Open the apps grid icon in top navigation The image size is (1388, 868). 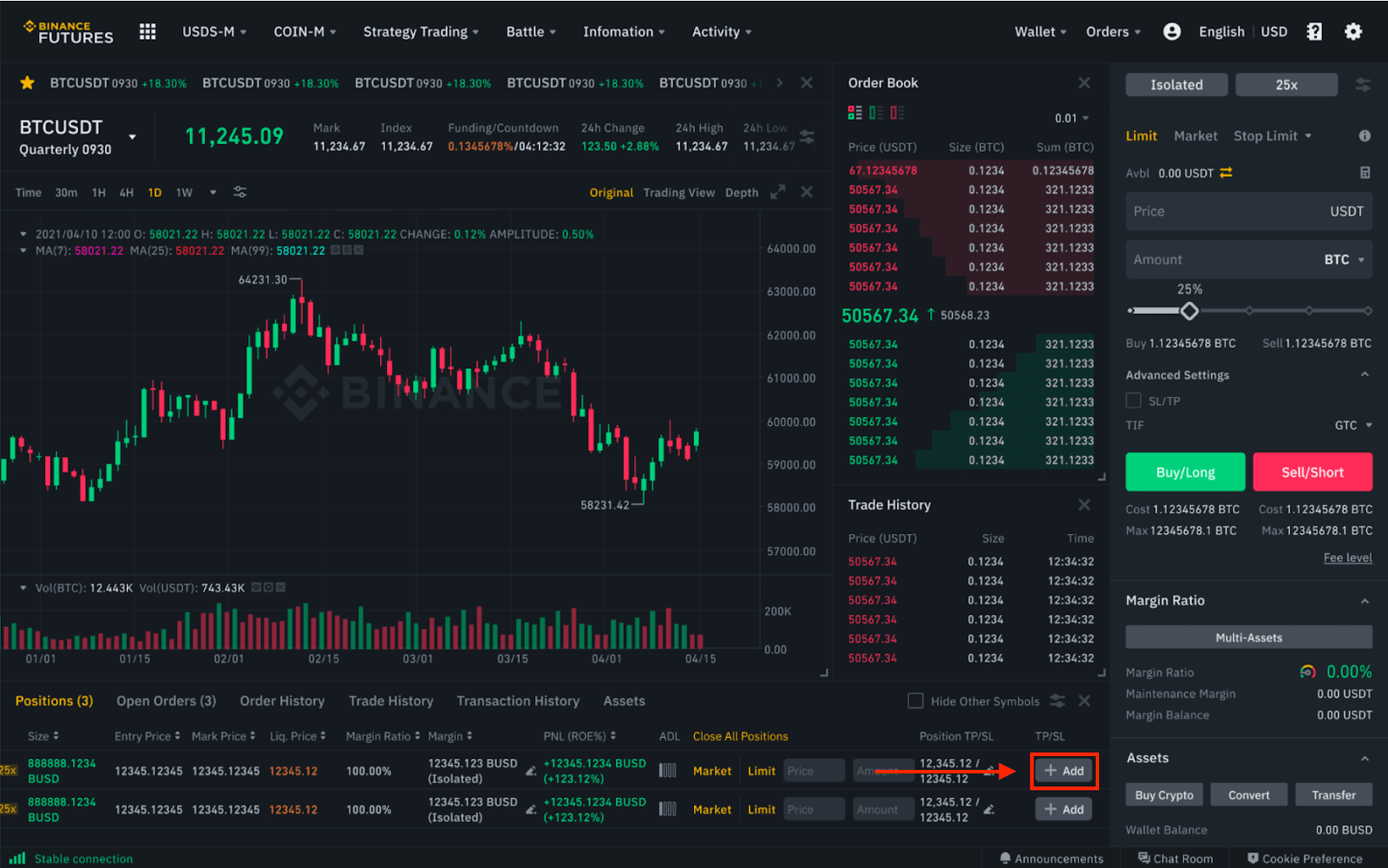[x=147, y=31]
